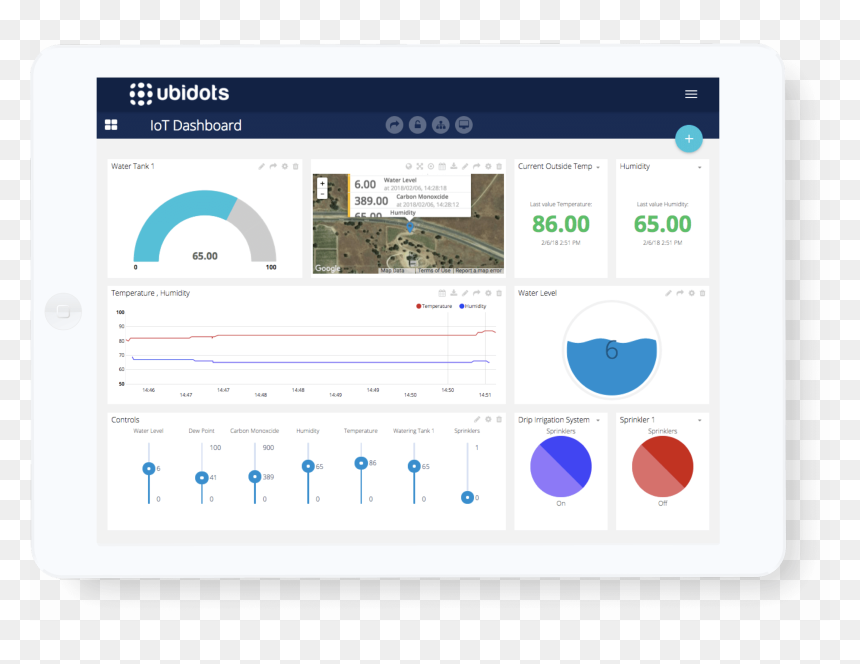Download the Temperature, Humidity chart data
Image resolution: width=860 pixels, height=664 pixels.
coord(454,293)
